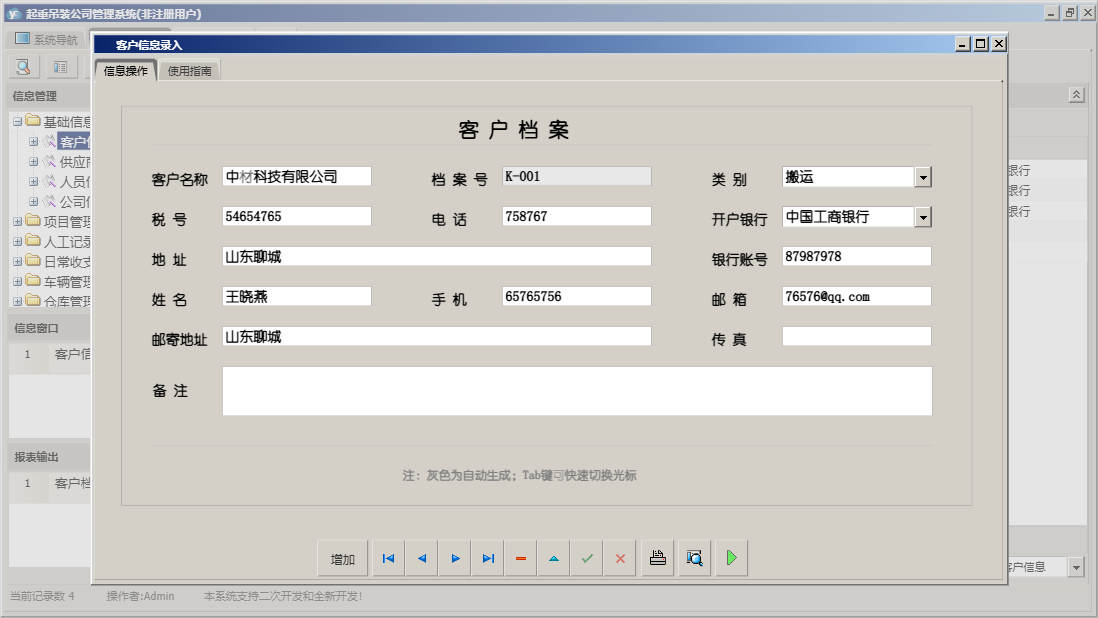Screen dimensions: 1098x618
Task: Confirm the record with the green check
Action: tap(587, 558)
